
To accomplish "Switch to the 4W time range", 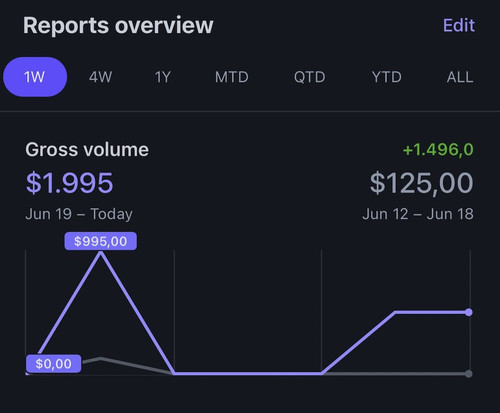I will (x=100, y=77).
